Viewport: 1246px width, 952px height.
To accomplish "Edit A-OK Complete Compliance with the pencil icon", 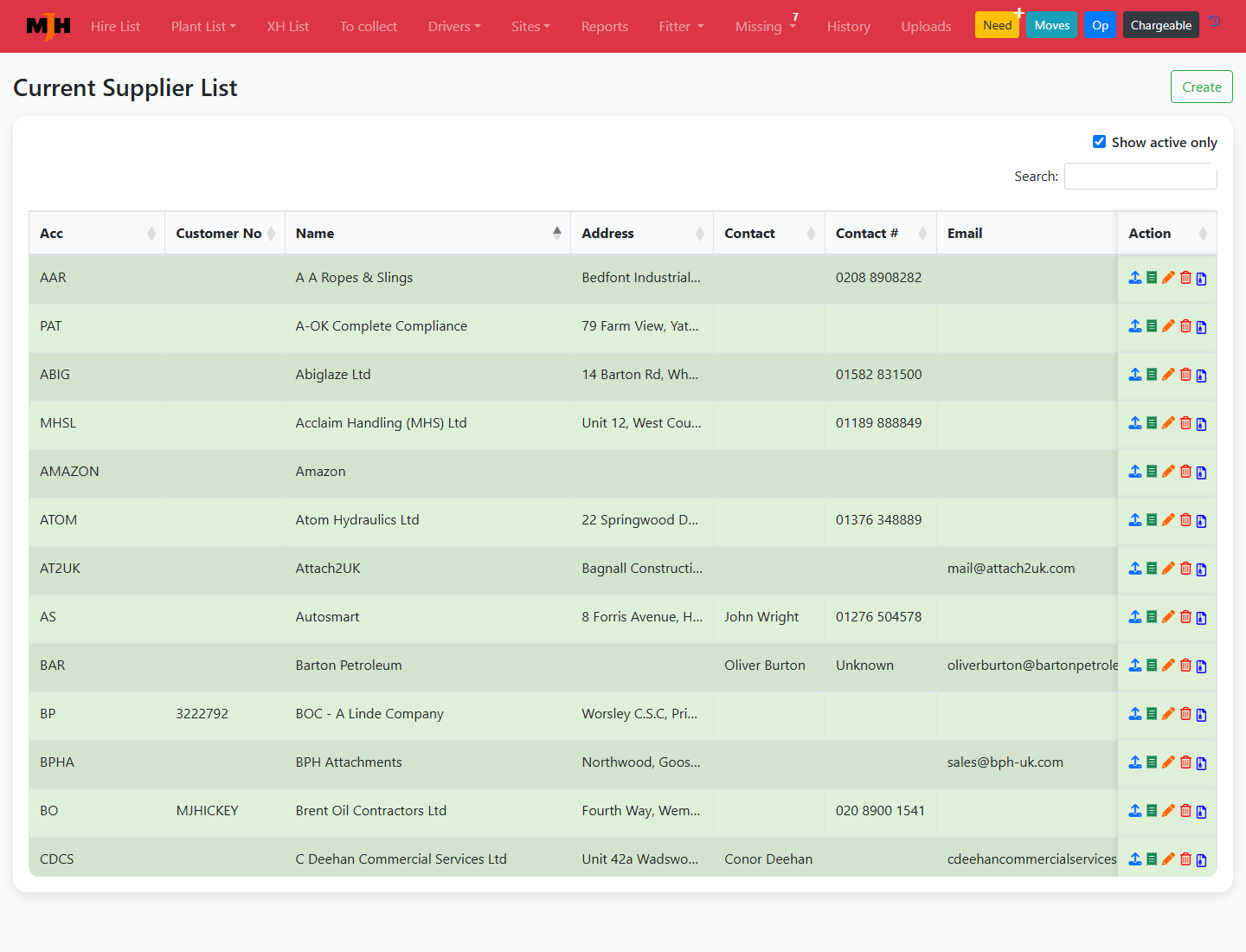I will (1169, 326).
